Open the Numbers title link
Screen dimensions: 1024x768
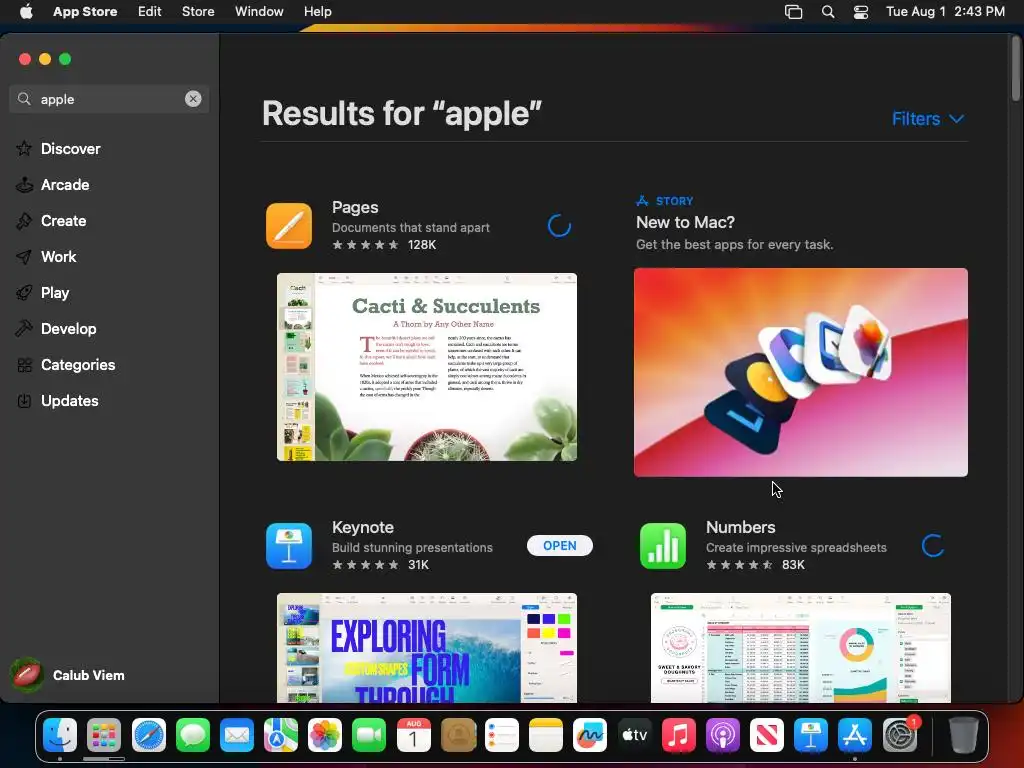[x=741, y=527]
